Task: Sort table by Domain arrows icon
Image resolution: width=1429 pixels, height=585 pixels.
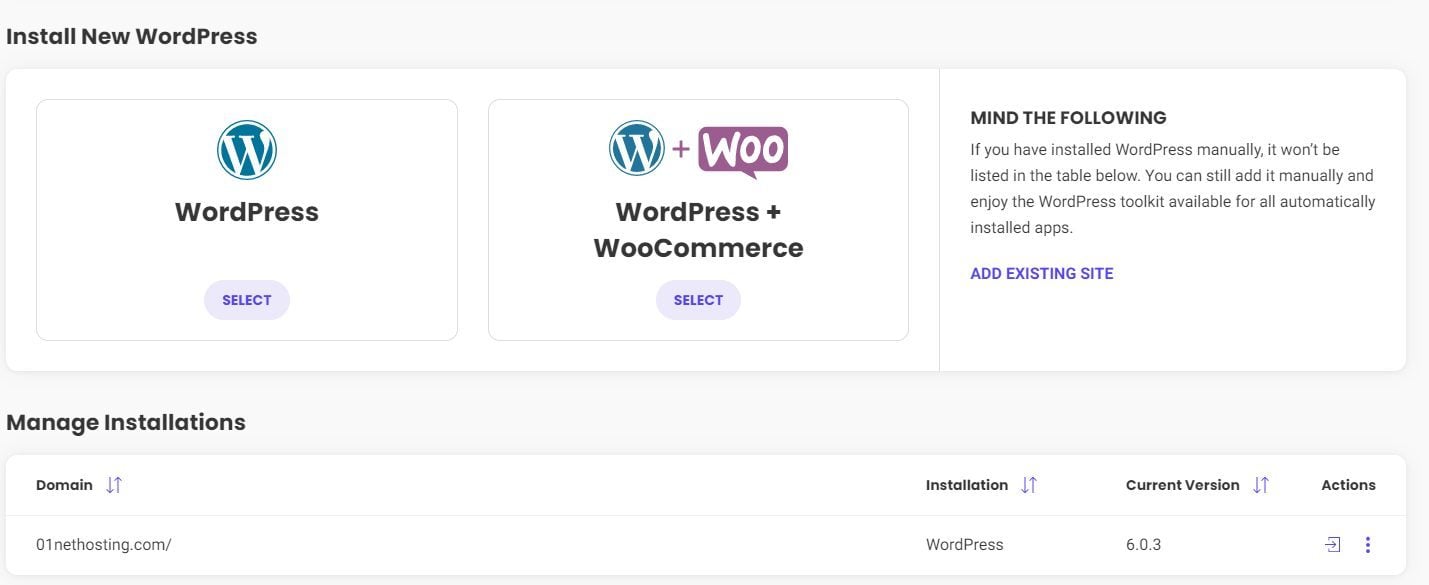Action: [114, 485]
